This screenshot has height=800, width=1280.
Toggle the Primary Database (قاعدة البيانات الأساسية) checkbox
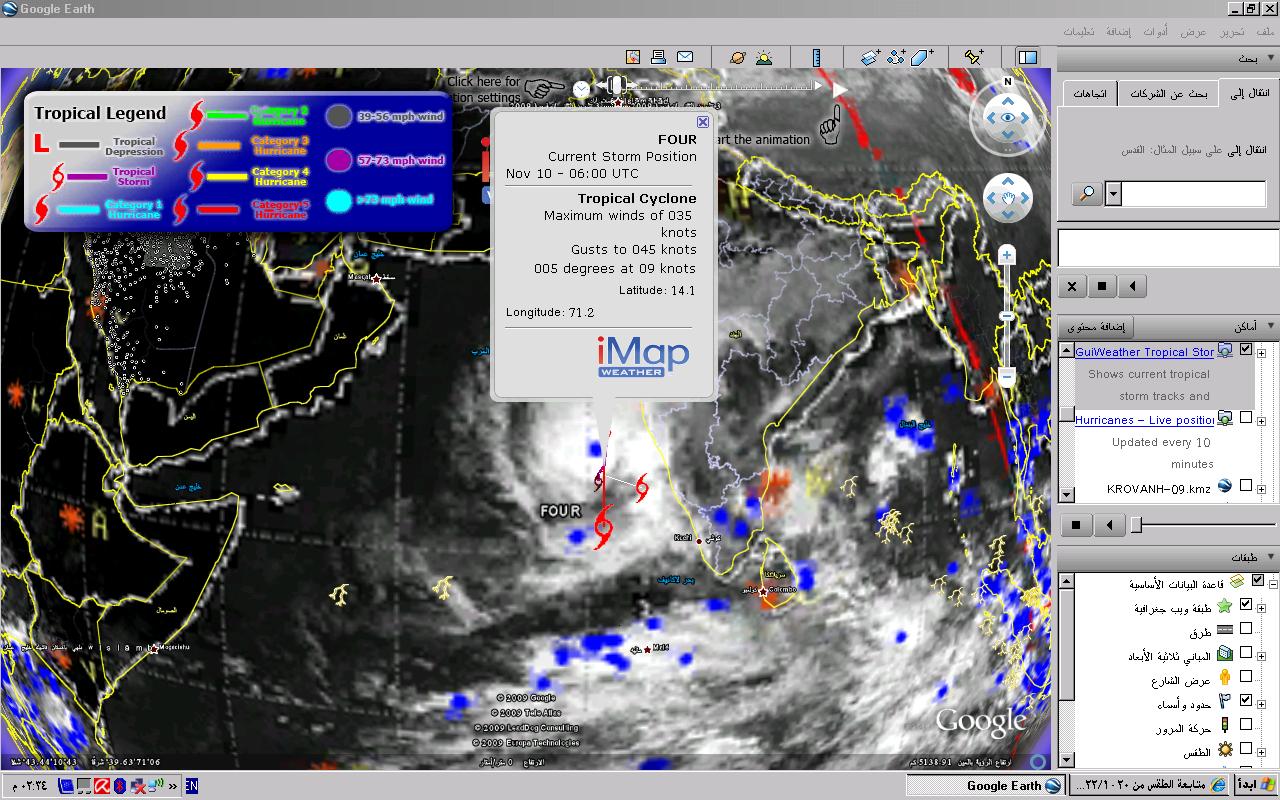[1258, 580]
